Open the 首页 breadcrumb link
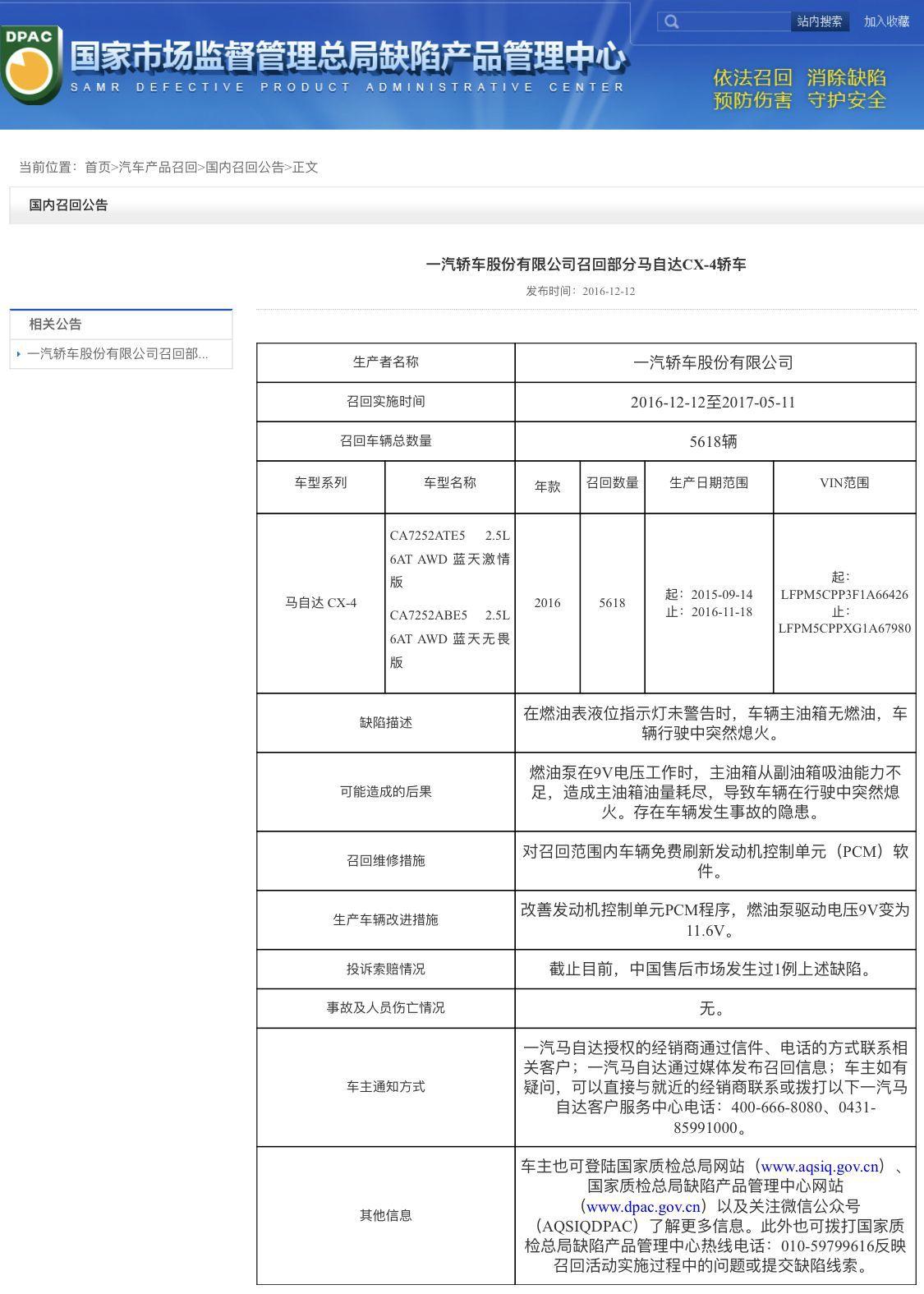 pyautogui.click(x=98, y=167)
